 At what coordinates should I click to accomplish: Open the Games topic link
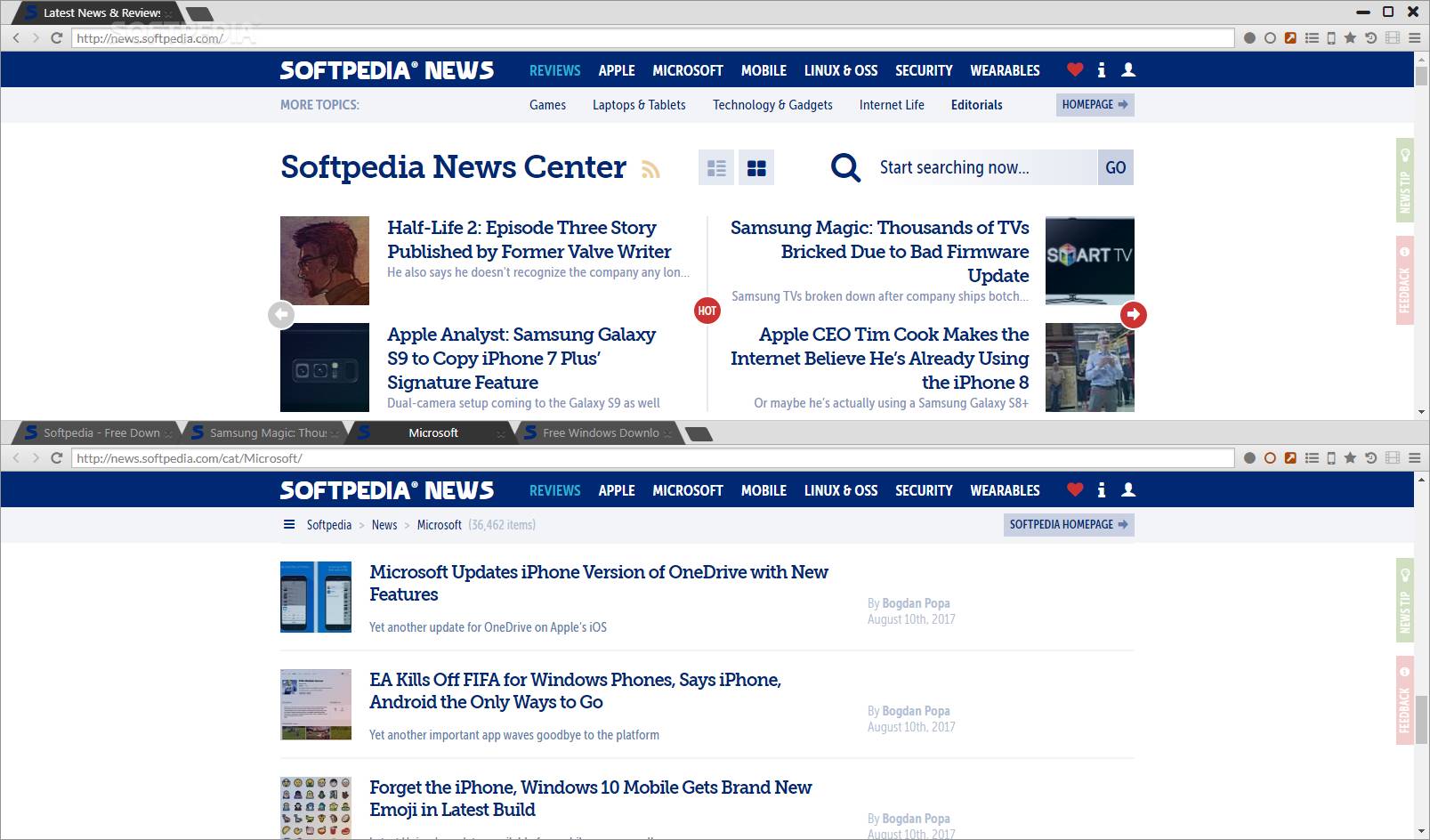click(x=547, y=105)
